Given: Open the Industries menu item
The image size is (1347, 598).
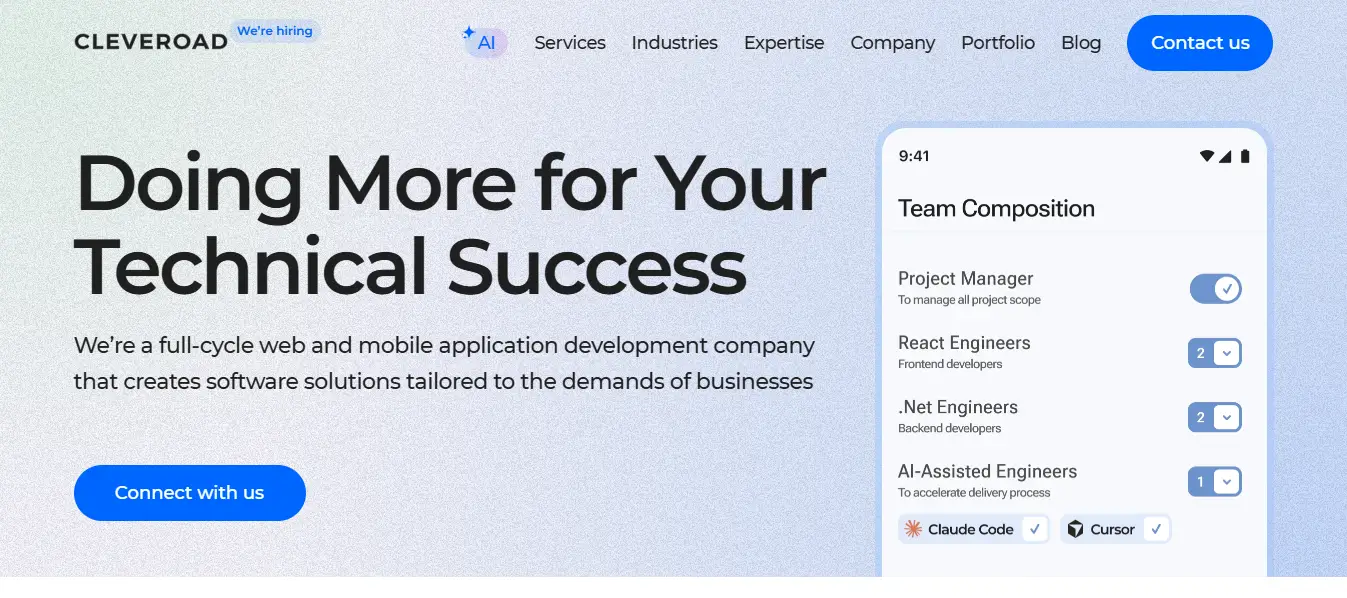Looking at the screenshot, I should click(x=674, y=43).
